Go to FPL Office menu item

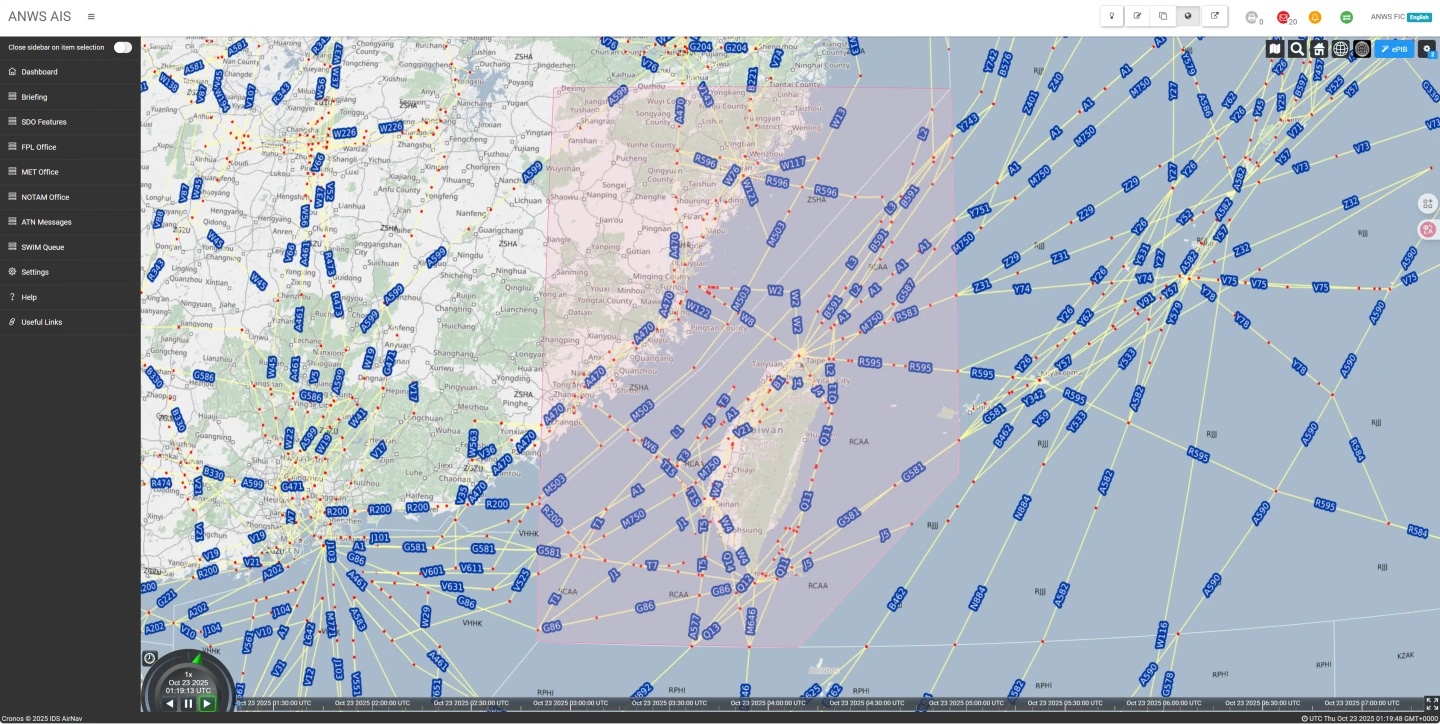[39, 147]
